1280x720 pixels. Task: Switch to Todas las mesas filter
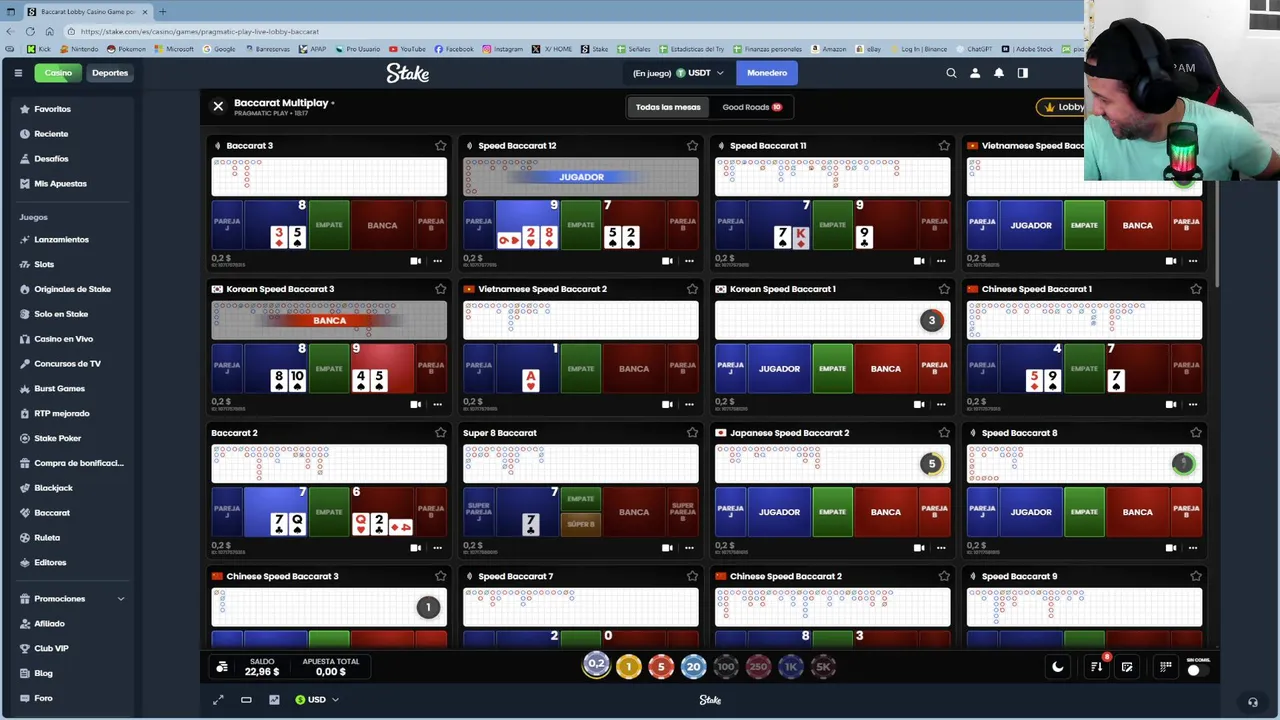coord(668,107)
